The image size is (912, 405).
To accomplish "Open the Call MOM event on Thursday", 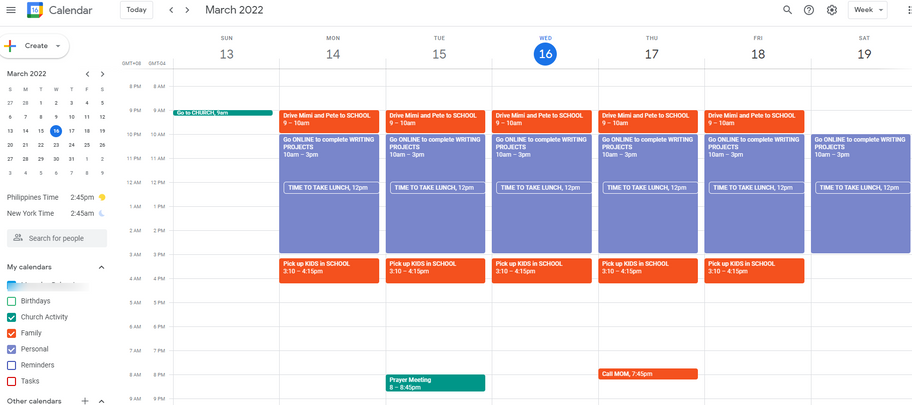I will click(x=647, y=374).
